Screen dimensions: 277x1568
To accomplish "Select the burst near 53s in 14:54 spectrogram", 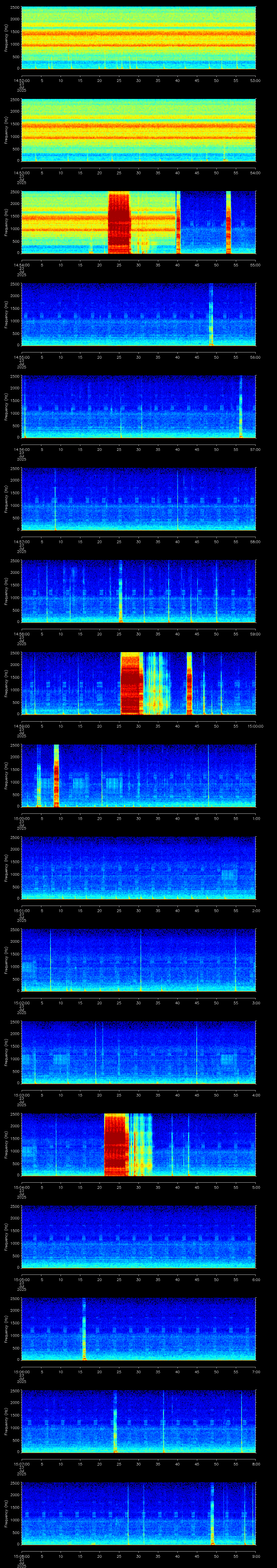I will tap(228, 222).
